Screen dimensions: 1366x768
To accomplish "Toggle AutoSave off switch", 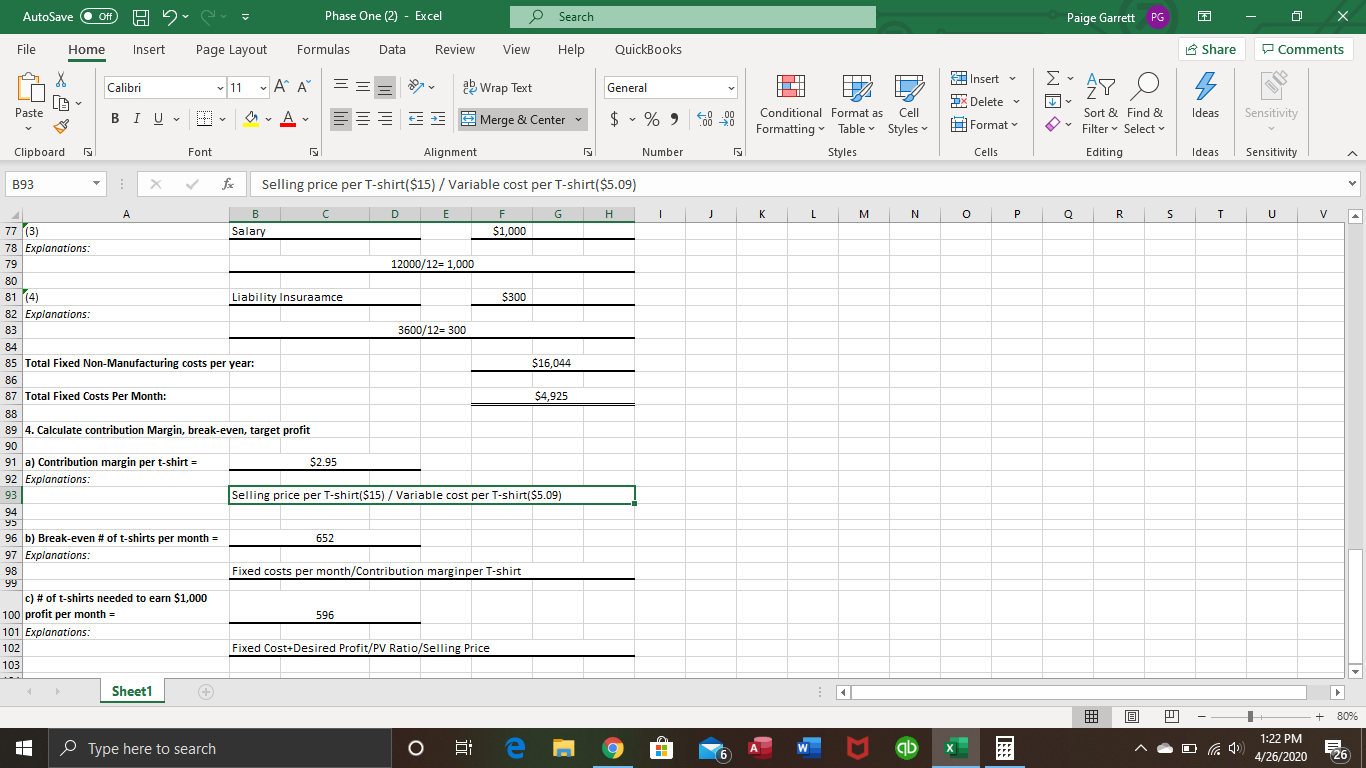I will tap(98, 17).
